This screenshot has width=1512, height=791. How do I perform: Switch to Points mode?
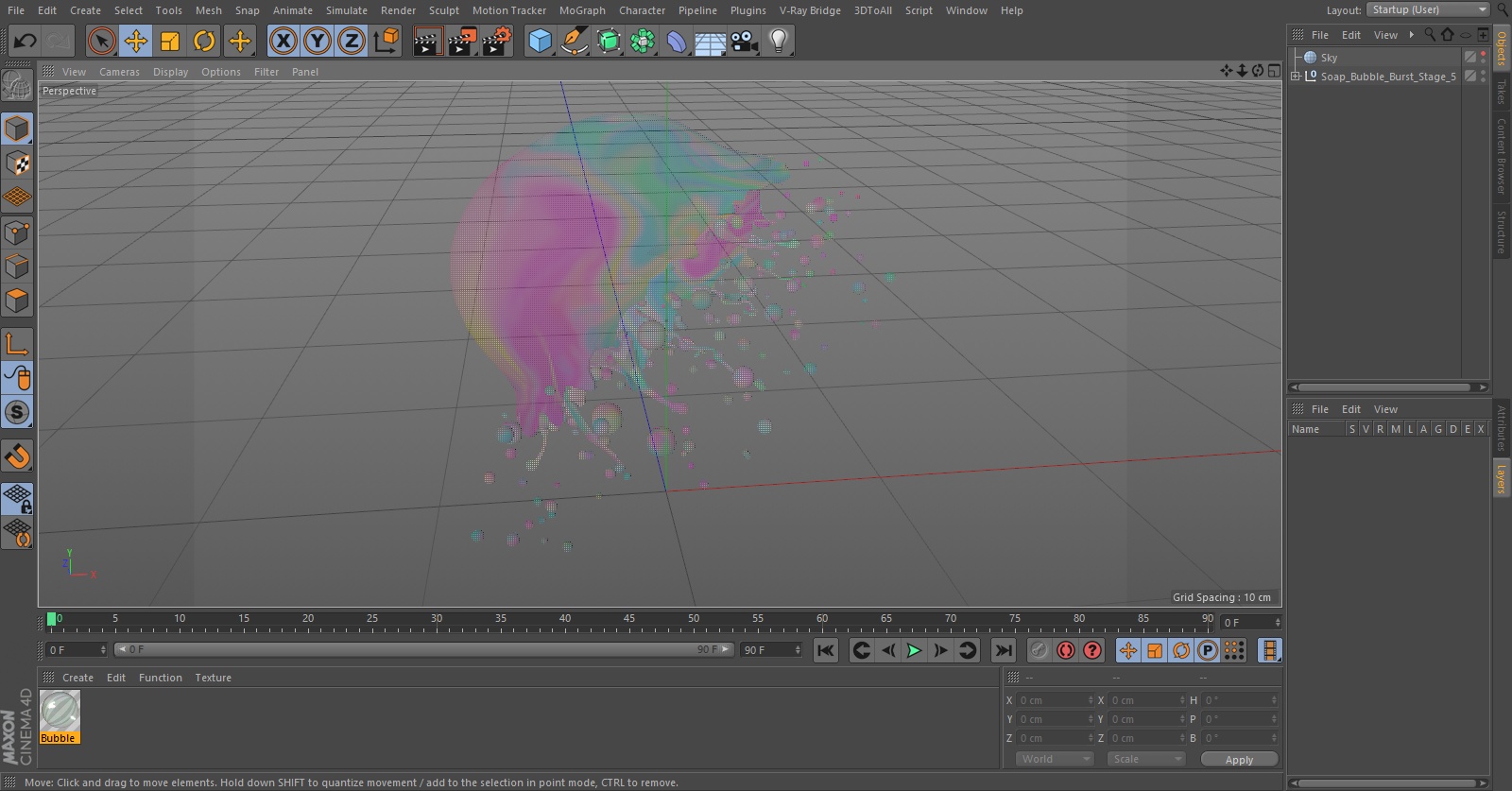tap(17, 232)
